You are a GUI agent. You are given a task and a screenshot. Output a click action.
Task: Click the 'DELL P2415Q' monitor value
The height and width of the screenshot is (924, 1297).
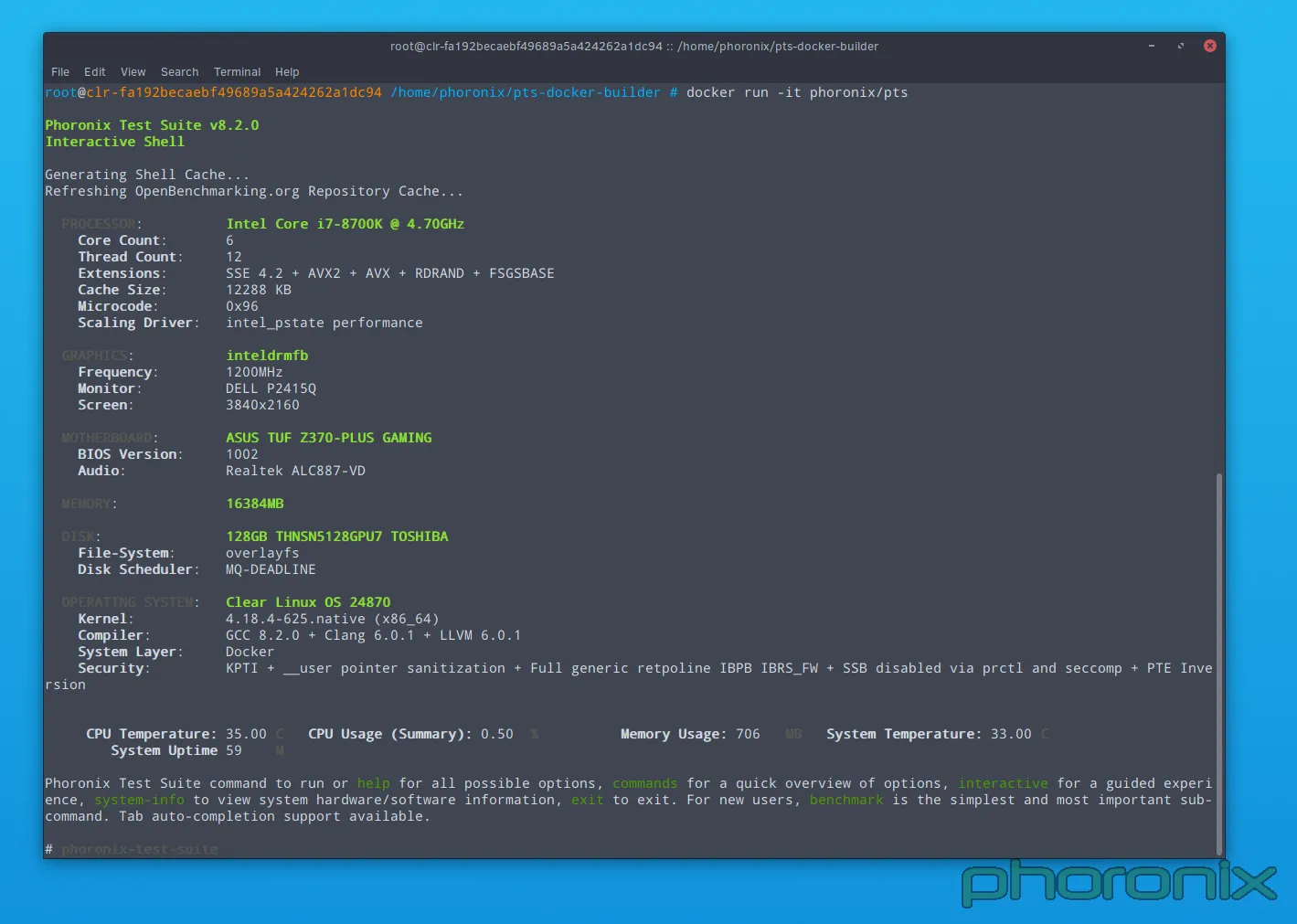click(271, 388)
